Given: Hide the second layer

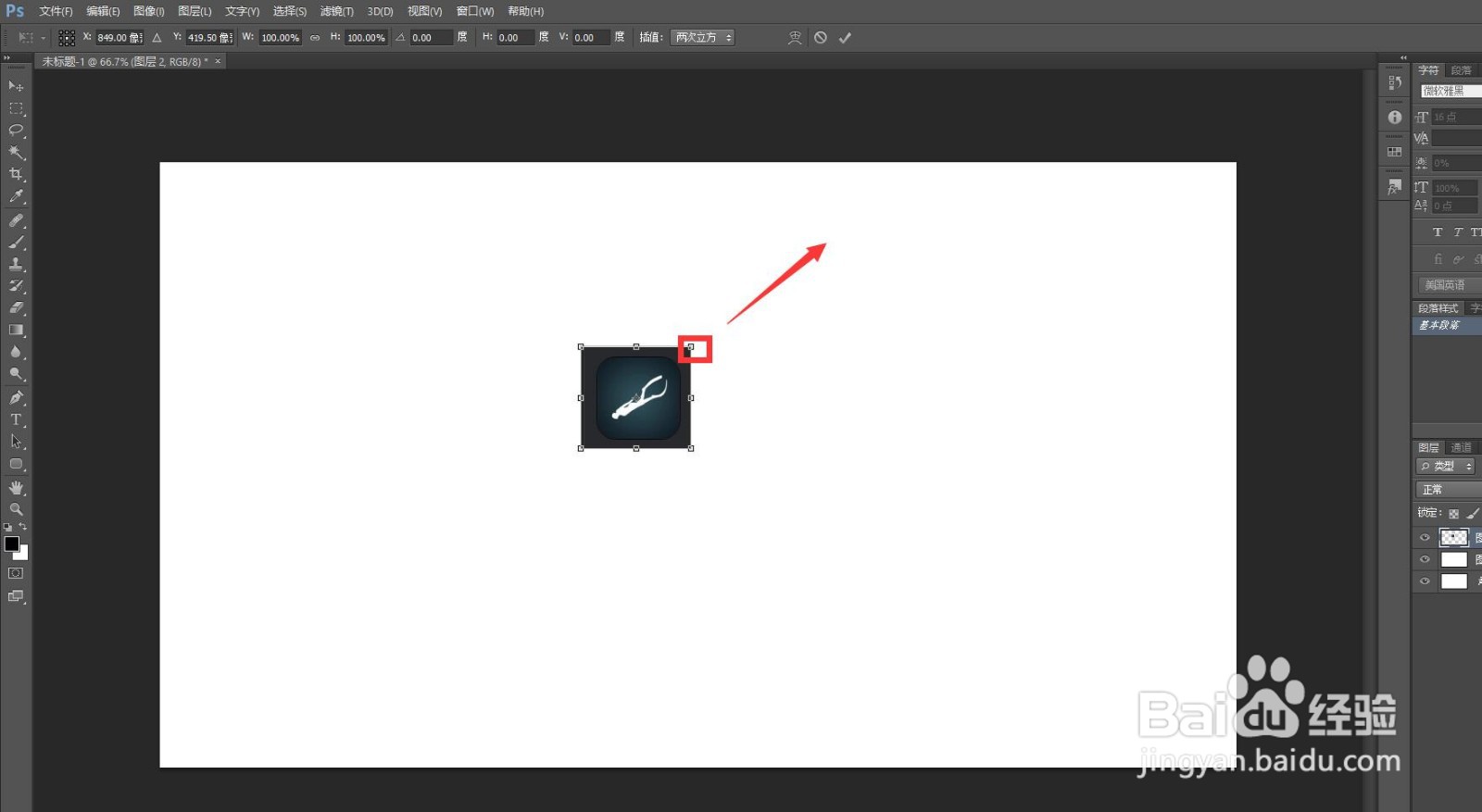Looking at the screenshot, I should click(1425, 559).
